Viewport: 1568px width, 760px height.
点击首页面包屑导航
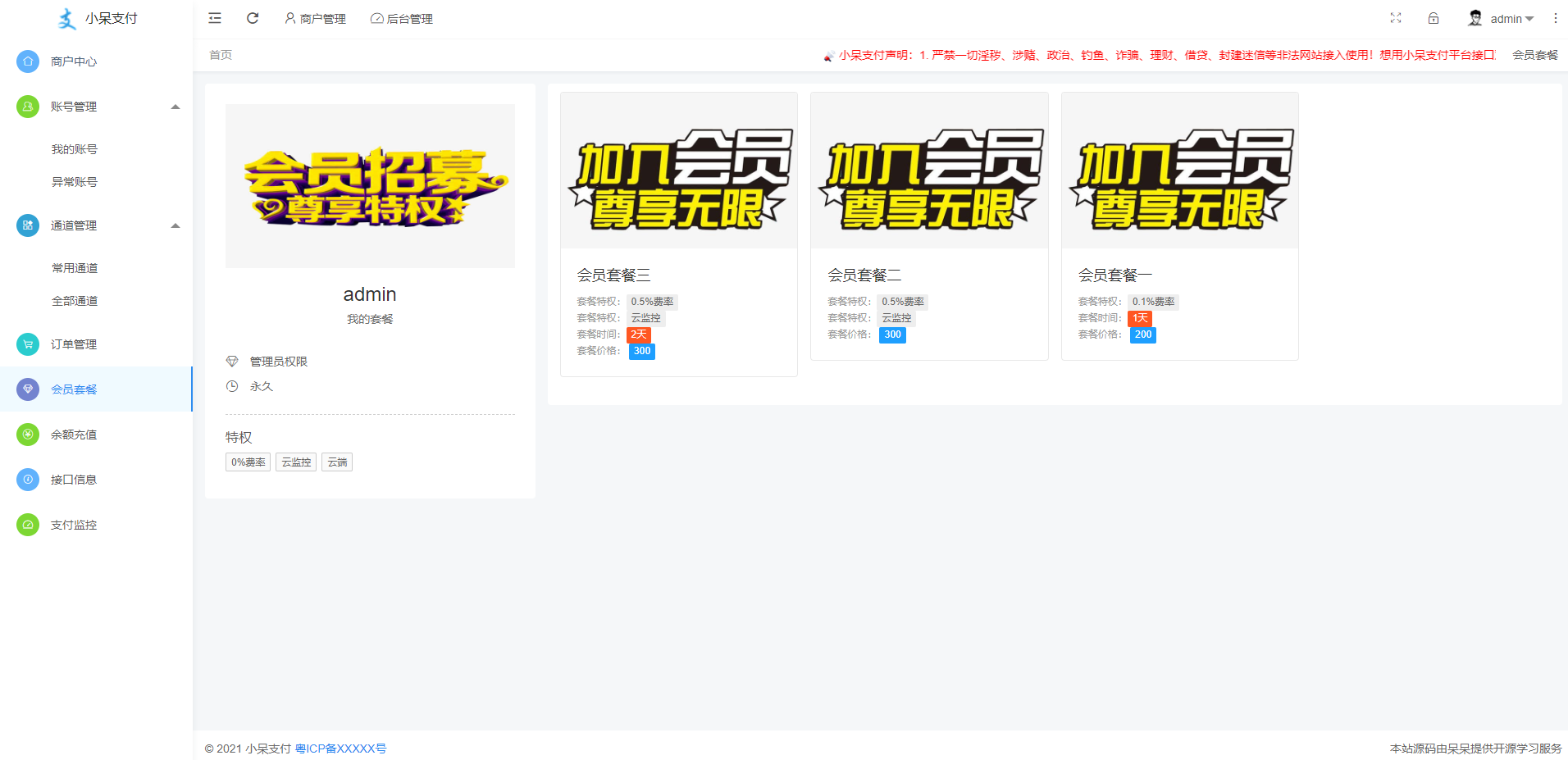[x=220, y=55]
